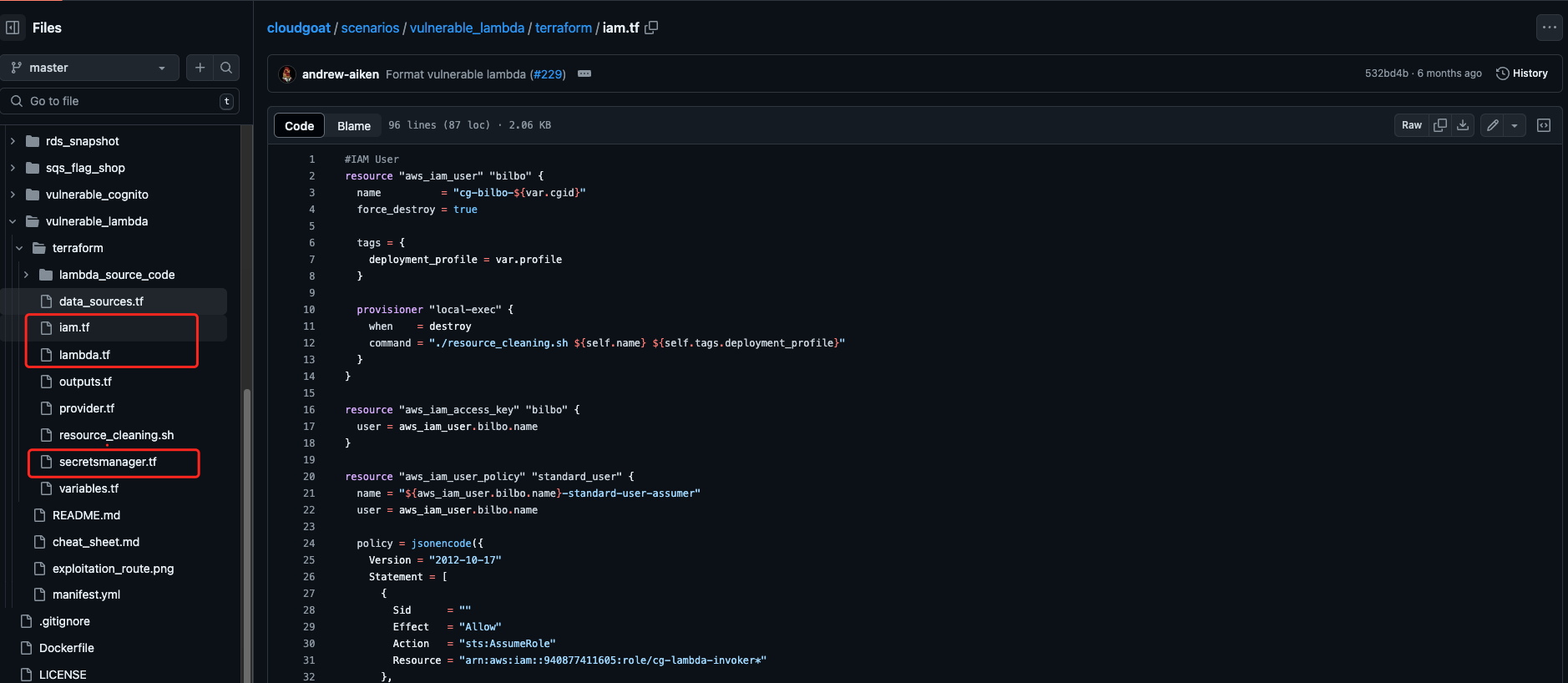This screenshot has width=1568, height=683.
Task: Download the raw file icon
Action: 1463,125
